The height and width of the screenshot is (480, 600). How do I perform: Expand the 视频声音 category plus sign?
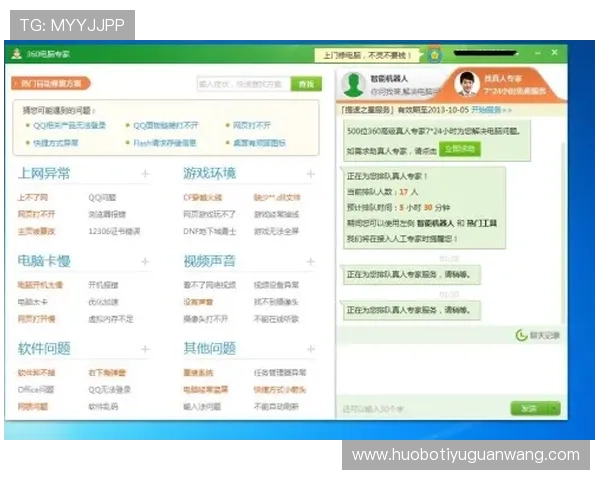[311, 261]
